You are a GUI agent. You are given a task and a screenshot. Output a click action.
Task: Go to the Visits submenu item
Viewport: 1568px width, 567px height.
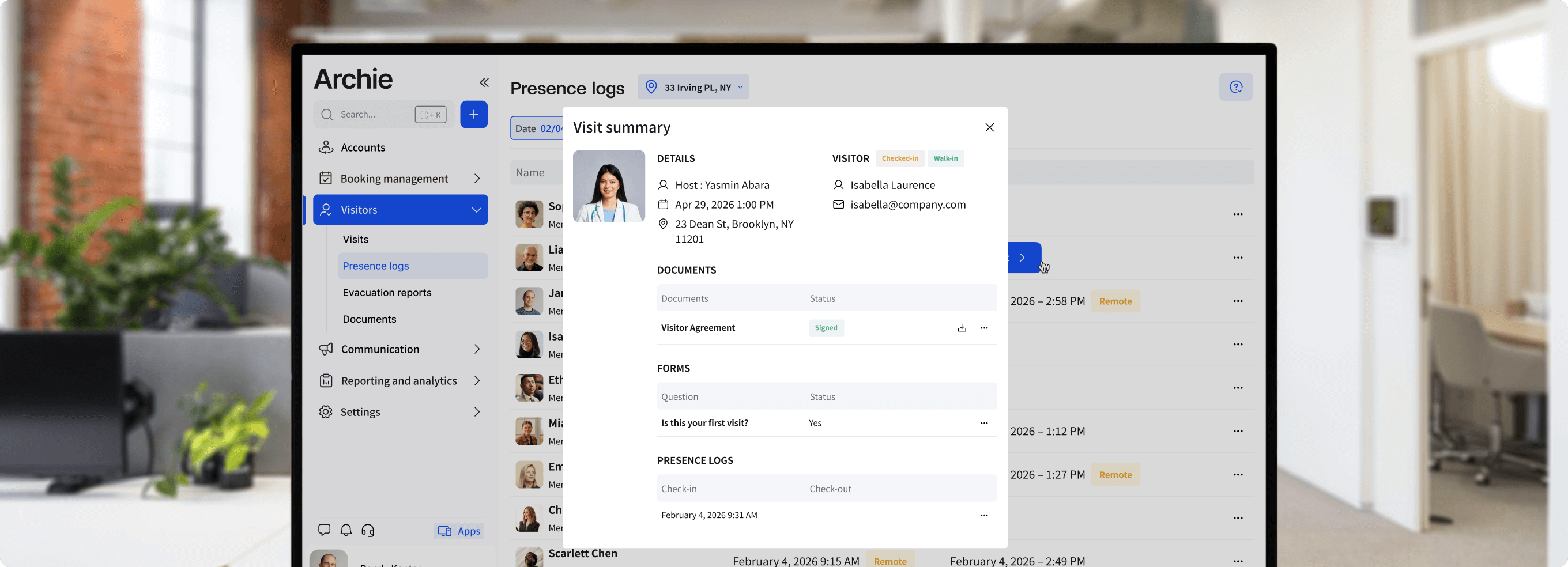pos(356,239)
